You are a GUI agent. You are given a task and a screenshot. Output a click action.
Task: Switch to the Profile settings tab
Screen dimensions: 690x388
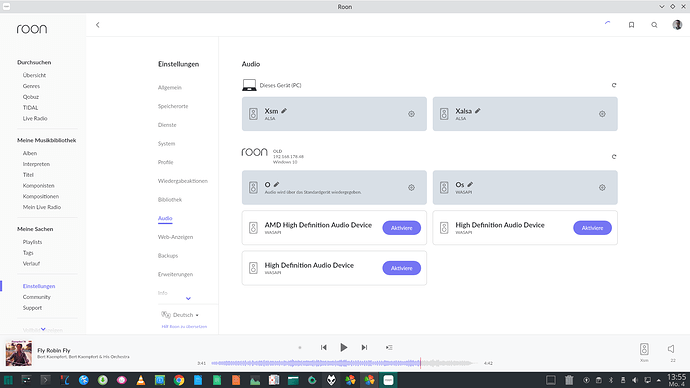point(165,162)
